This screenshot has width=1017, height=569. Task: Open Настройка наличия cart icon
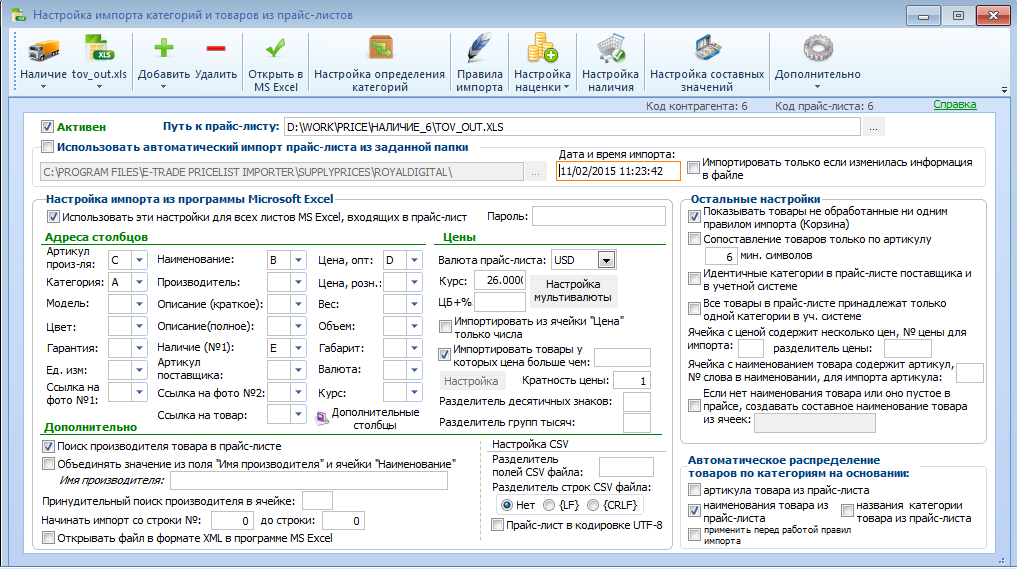click(610, 49)
